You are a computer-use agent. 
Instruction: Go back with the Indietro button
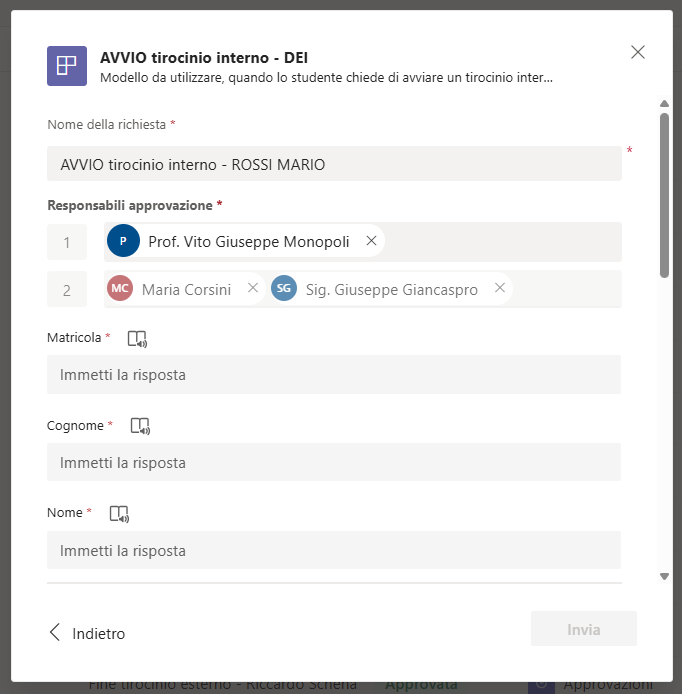click(x=88, y=633)
